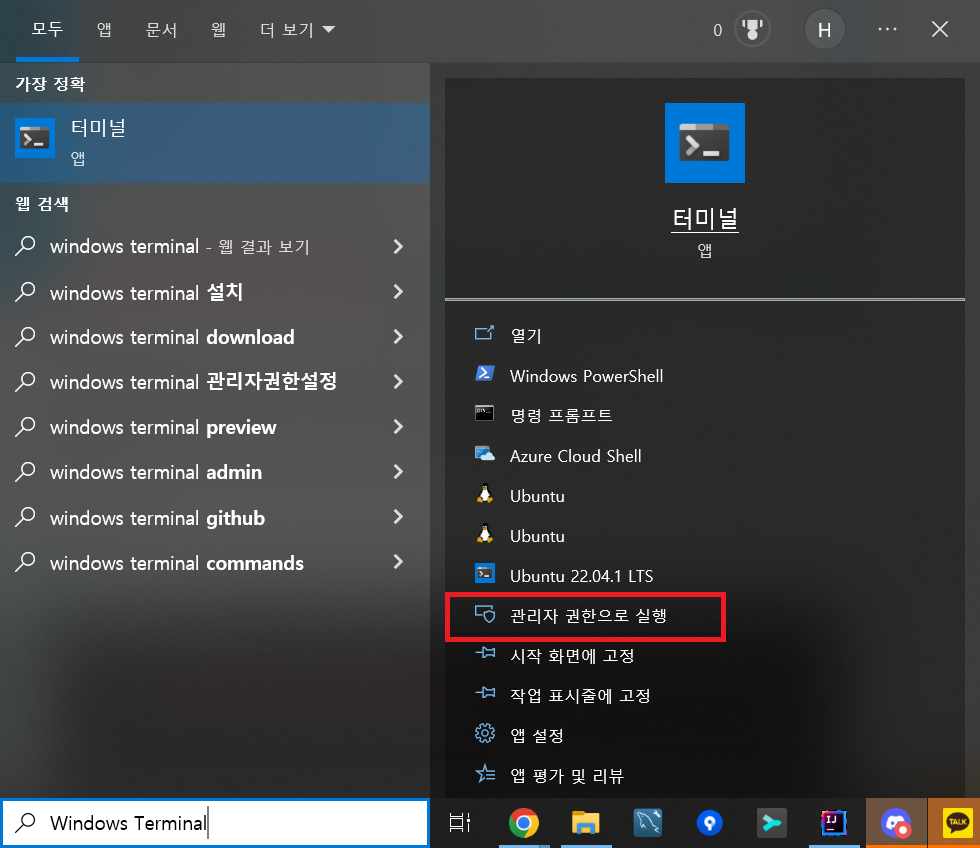
Task: Open the three-dot options menu
Action: coord(887,29)
